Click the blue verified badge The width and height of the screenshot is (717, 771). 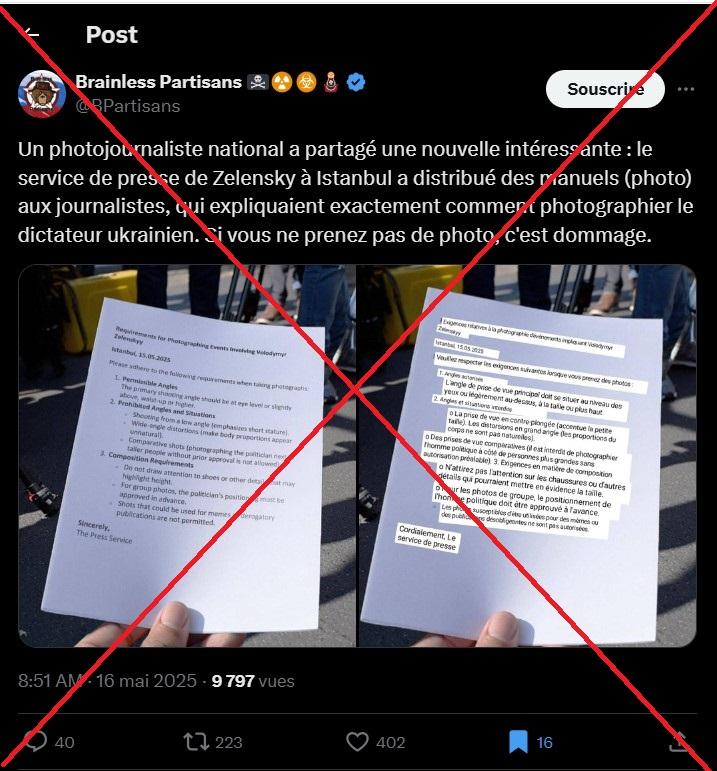point(356,82)
